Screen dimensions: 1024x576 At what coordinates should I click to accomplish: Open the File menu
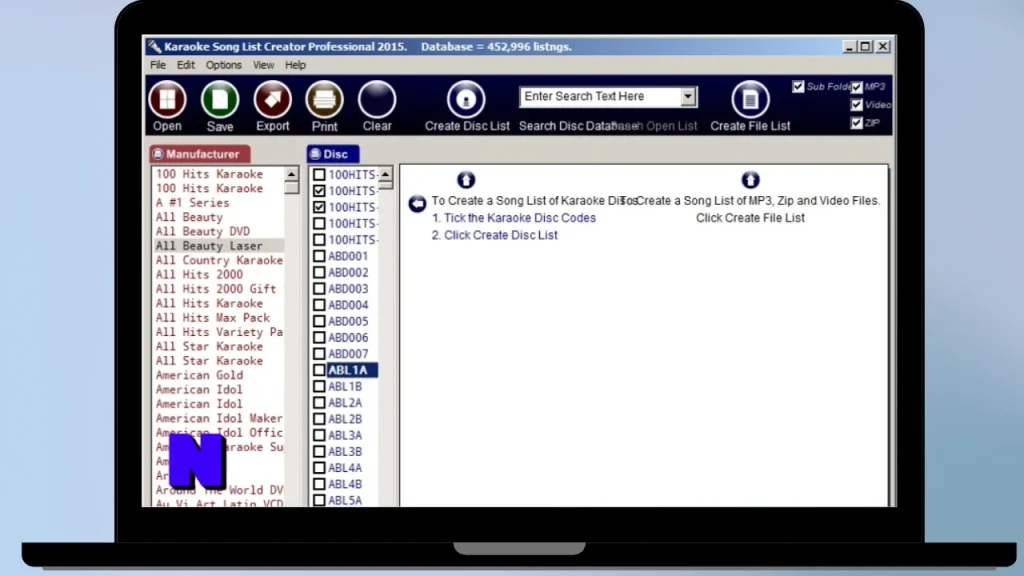[x=158, y=65]
